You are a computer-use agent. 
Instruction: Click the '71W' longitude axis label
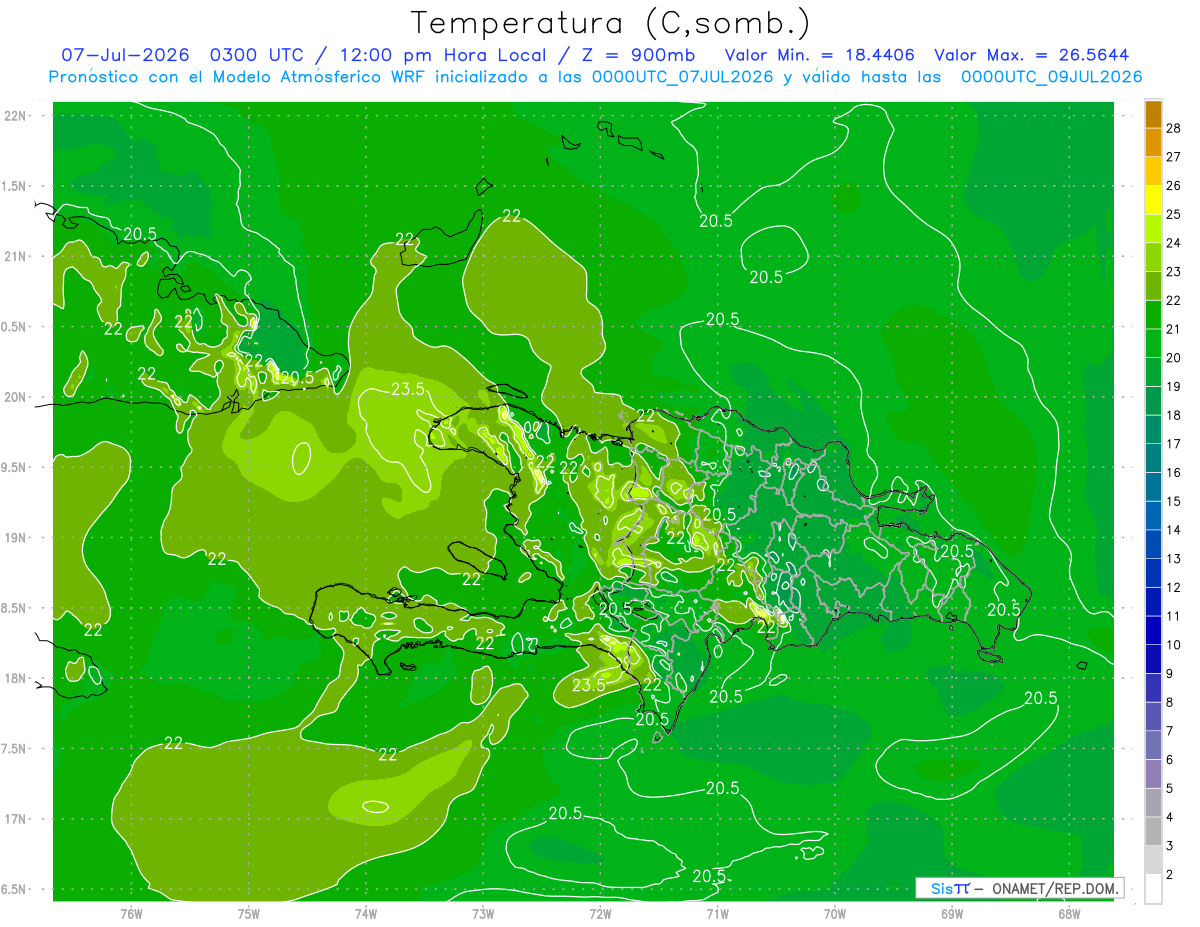coord(717,913)
